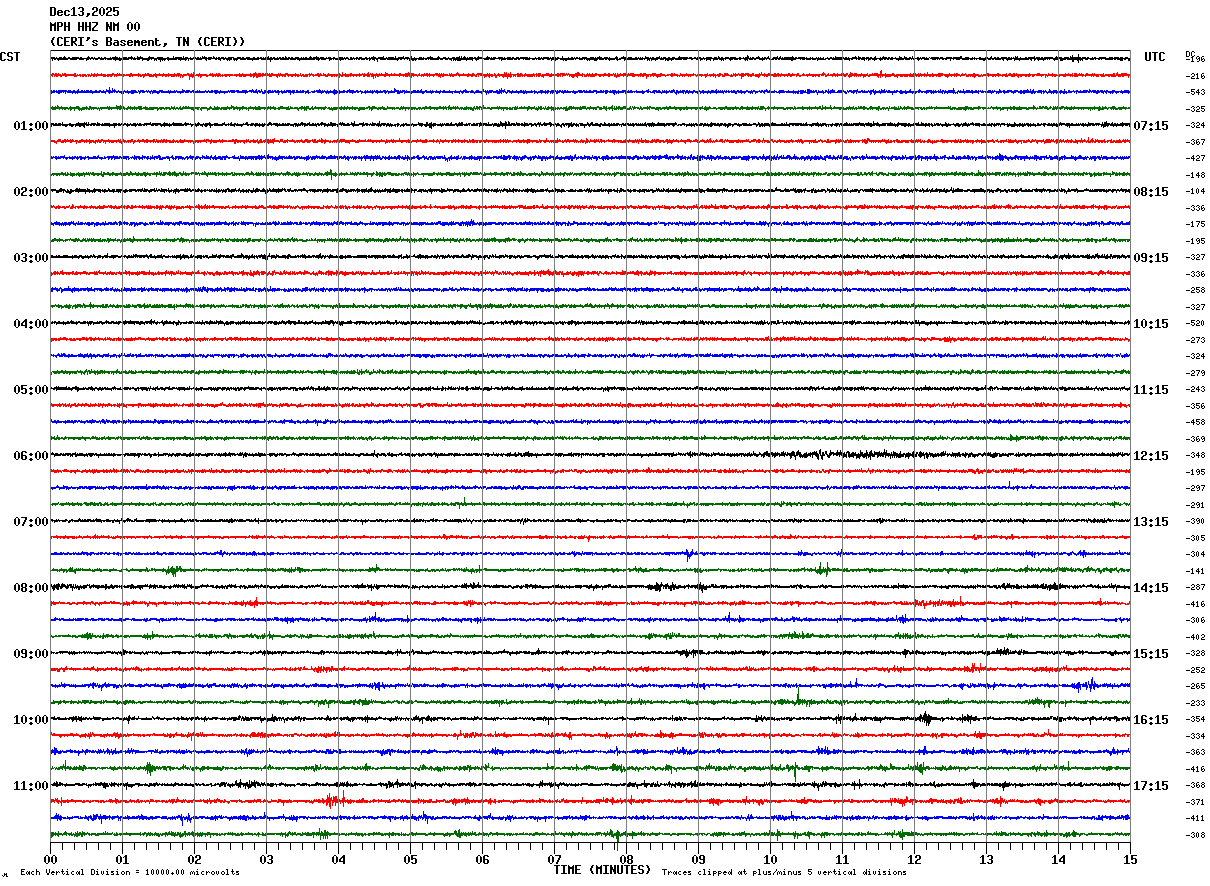Select the bottom minute axis tick '14'
The image size is (1210, 886).
pyautogui.click(x=1058, y=859)
